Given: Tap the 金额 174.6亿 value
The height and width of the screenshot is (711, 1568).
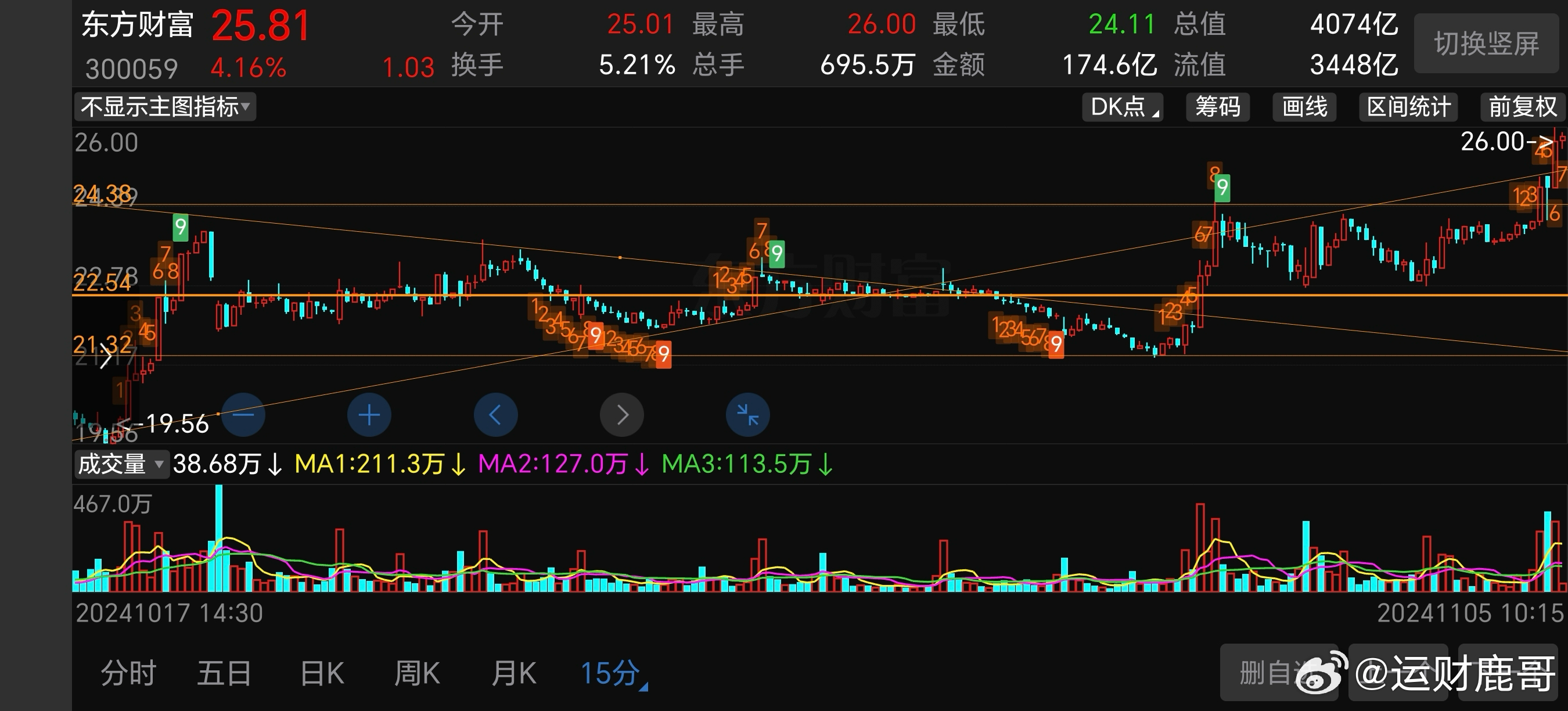Looking at the screenshot, I should 1109,64.
